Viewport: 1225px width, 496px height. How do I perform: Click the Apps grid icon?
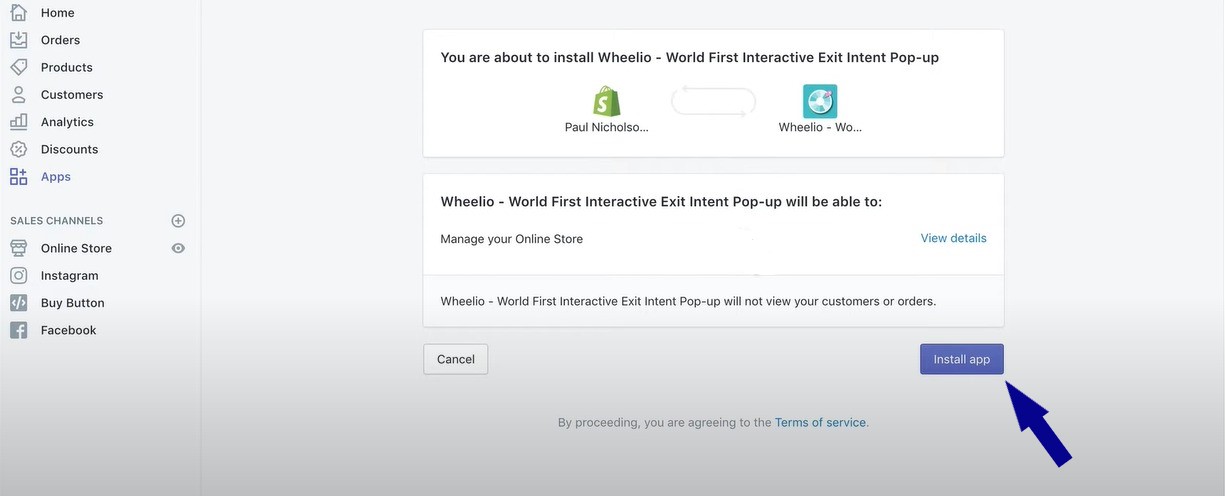tap(18, 176)
